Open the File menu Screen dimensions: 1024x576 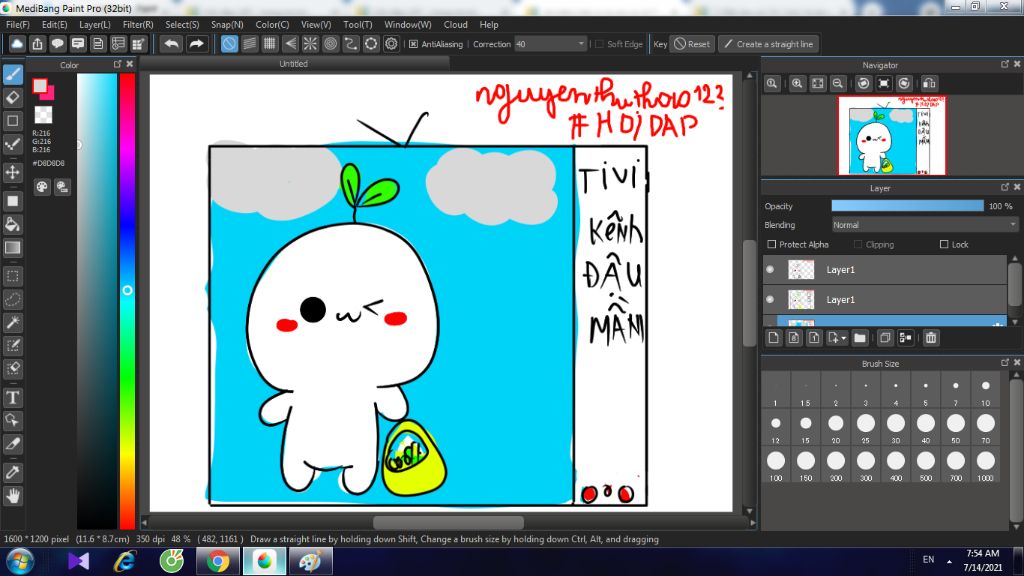18,24
